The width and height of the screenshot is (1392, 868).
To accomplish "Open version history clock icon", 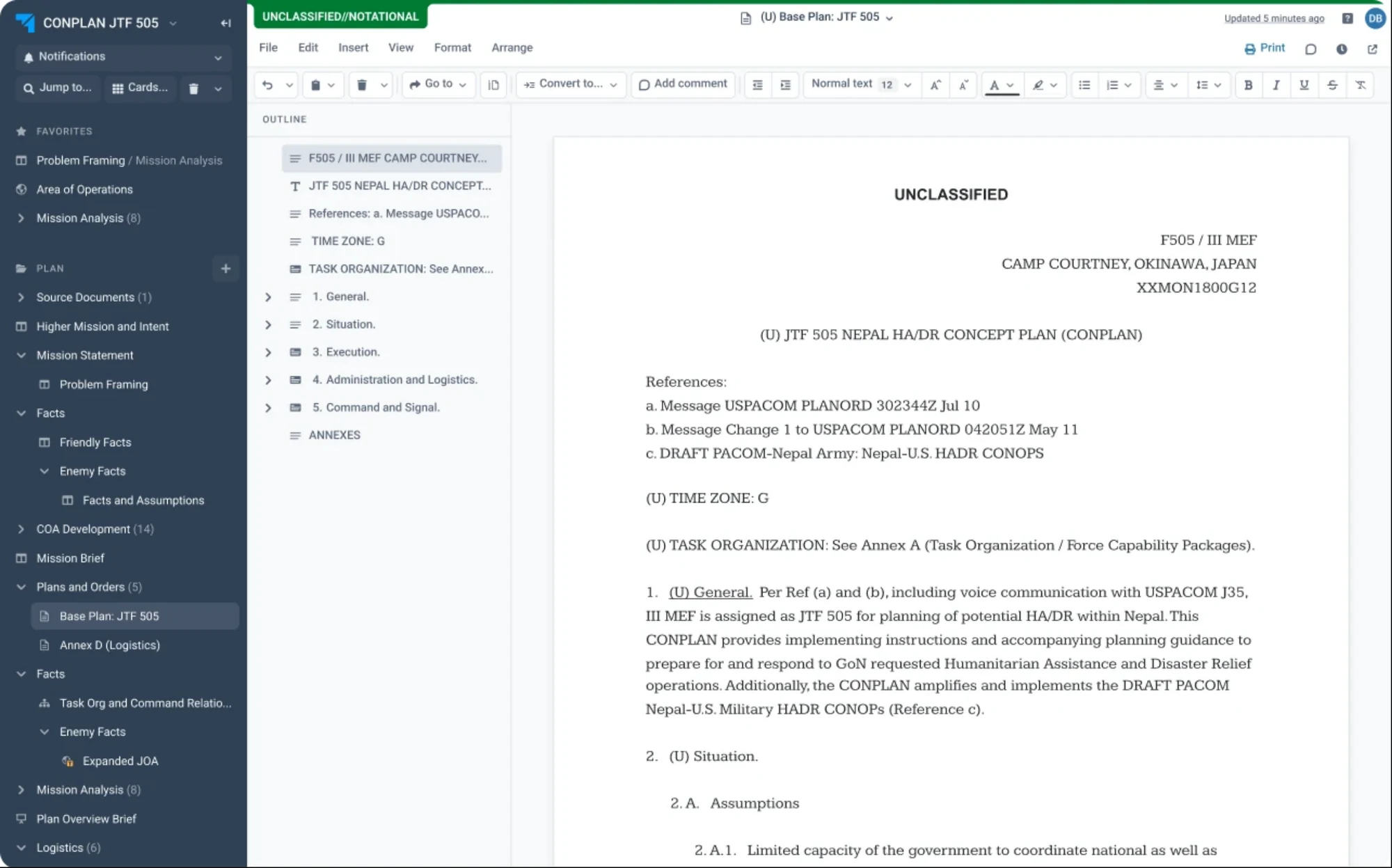I will pos(1342,49).
